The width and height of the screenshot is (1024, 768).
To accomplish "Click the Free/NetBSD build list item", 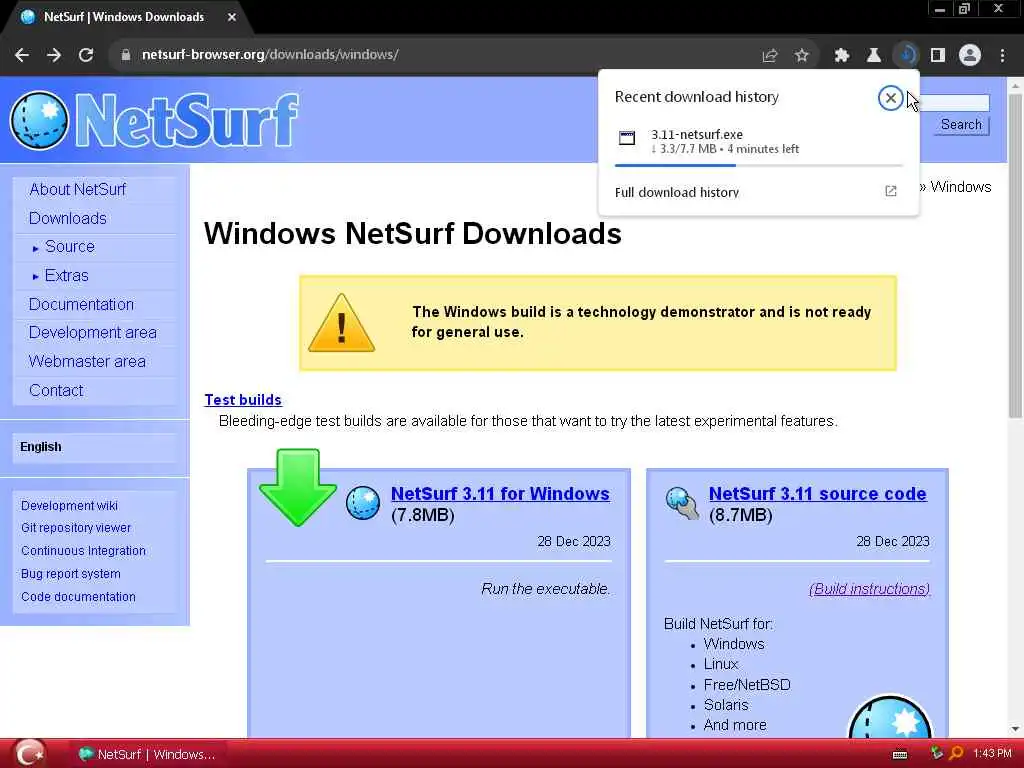I will tap(747, 685).
